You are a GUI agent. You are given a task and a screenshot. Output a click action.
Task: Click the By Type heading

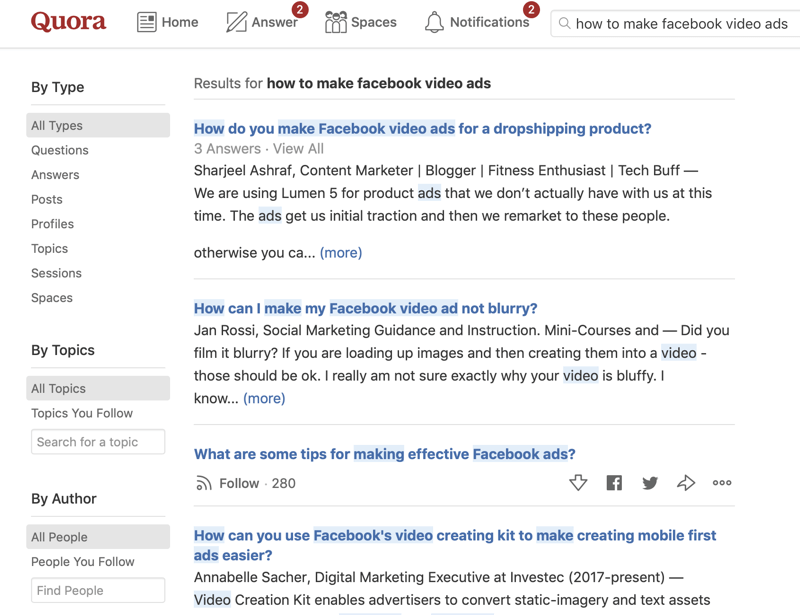click(x=58, y=87)
